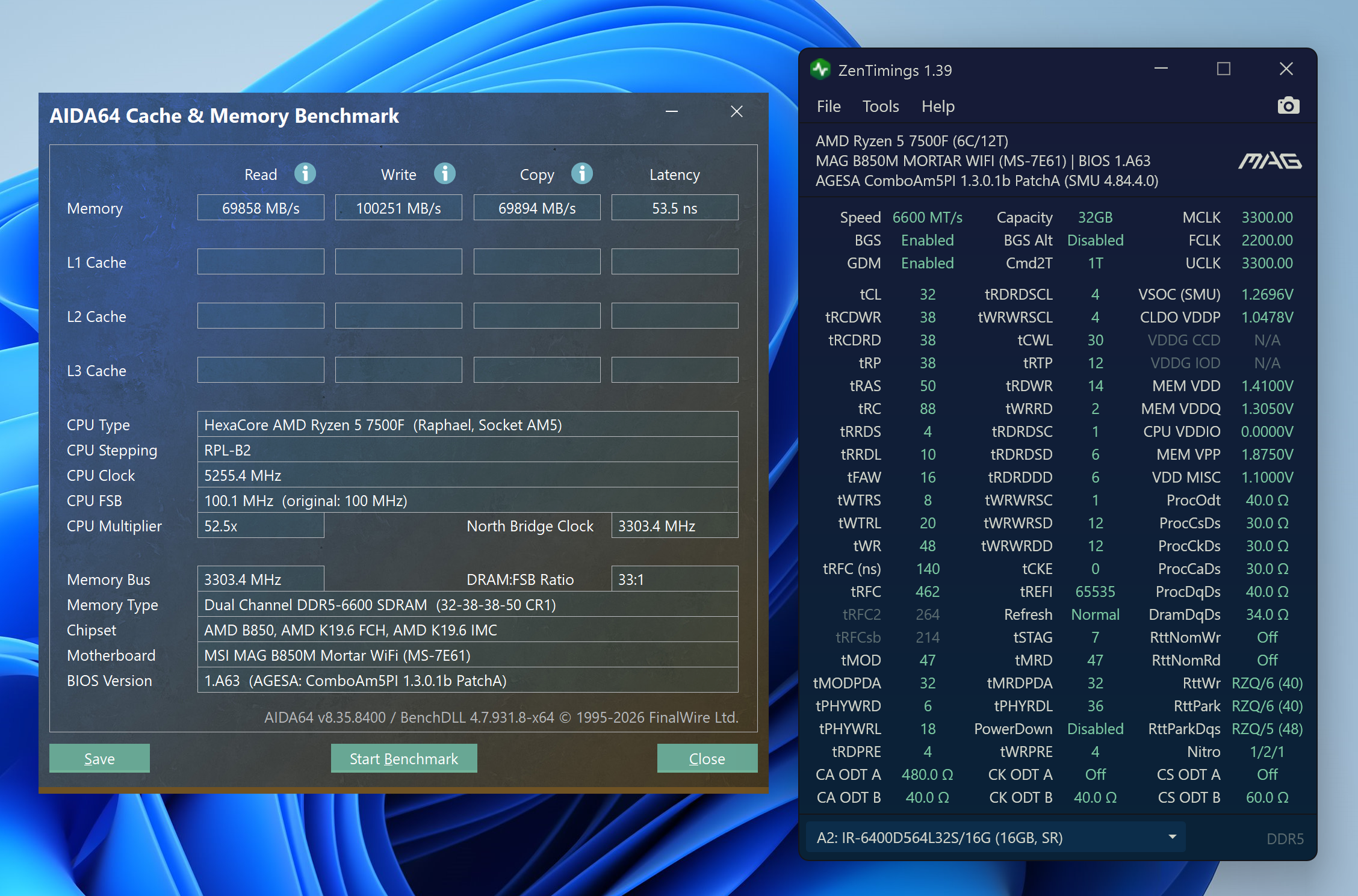Click the BGS Alt Disabled value

[x=1095, y=240]
